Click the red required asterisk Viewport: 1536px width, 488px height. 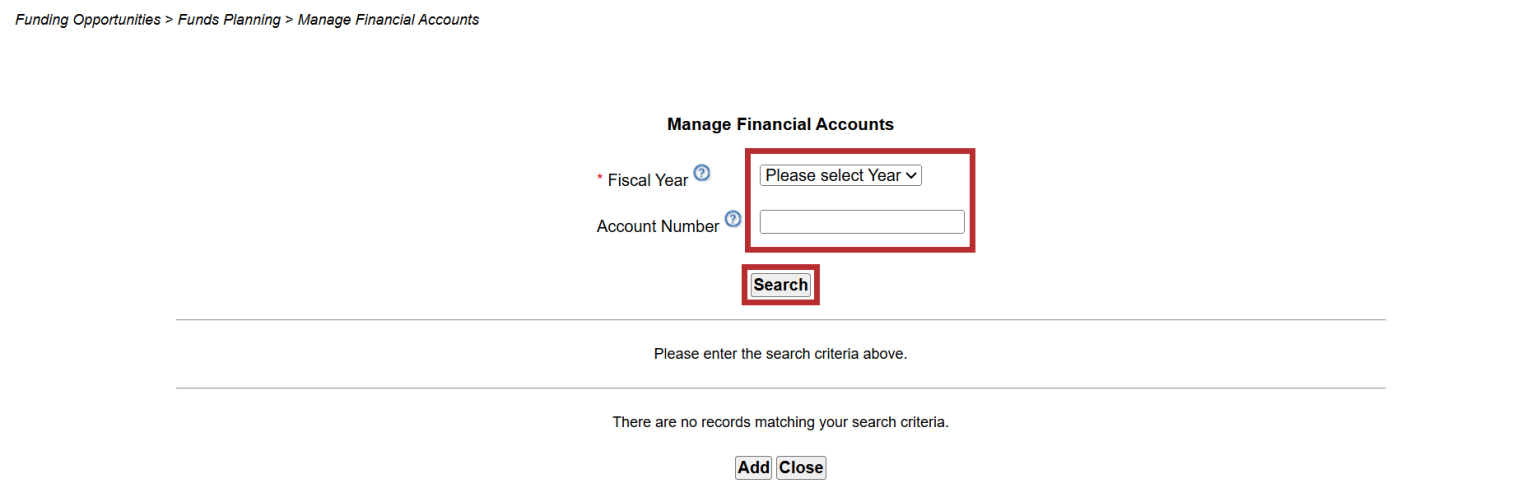(600, 180)
